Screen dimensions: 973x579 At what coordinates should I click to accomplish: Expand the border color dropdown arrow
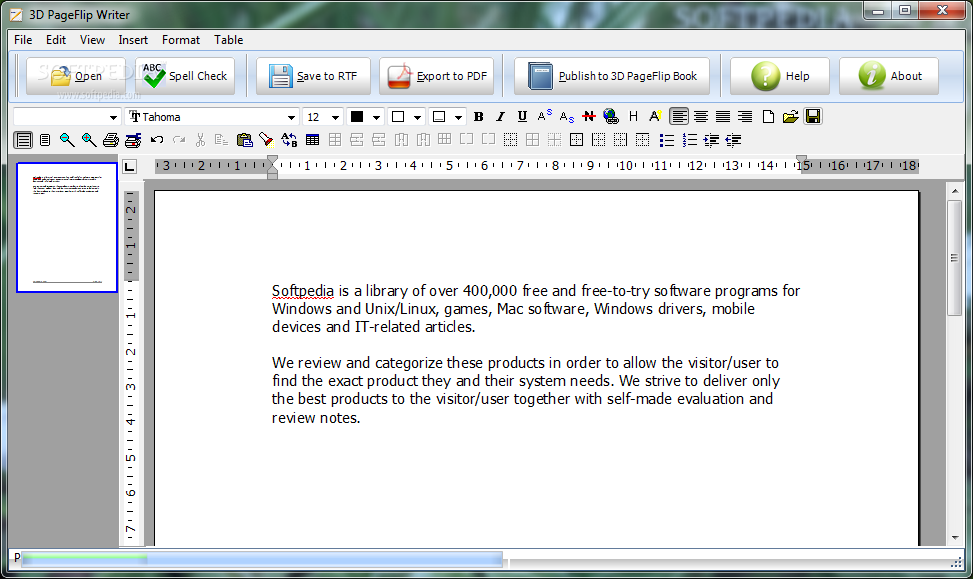(x=458, y=117)
